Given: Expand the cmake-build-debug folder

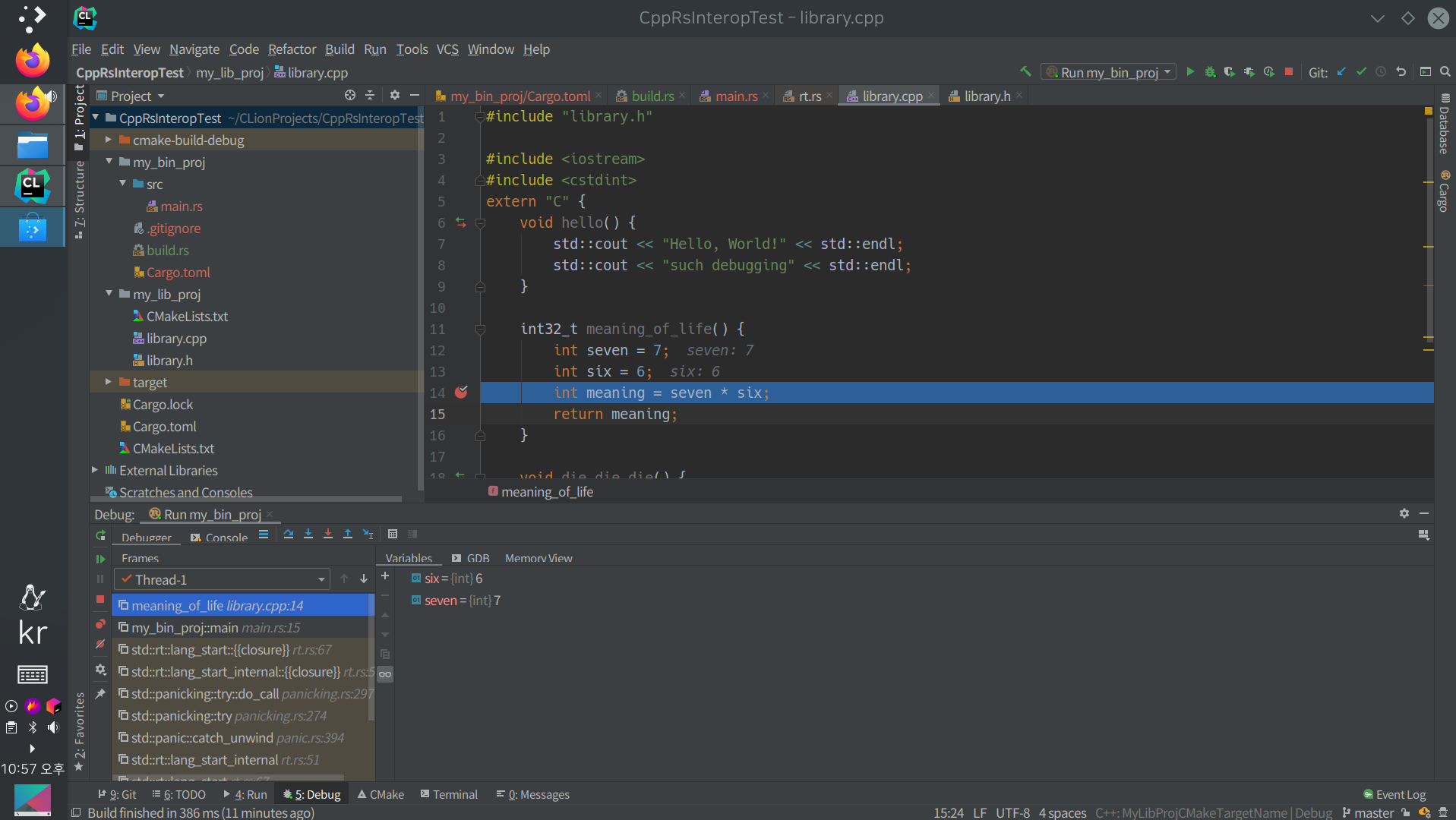Looking at the screenshot, I should (109, 140).
